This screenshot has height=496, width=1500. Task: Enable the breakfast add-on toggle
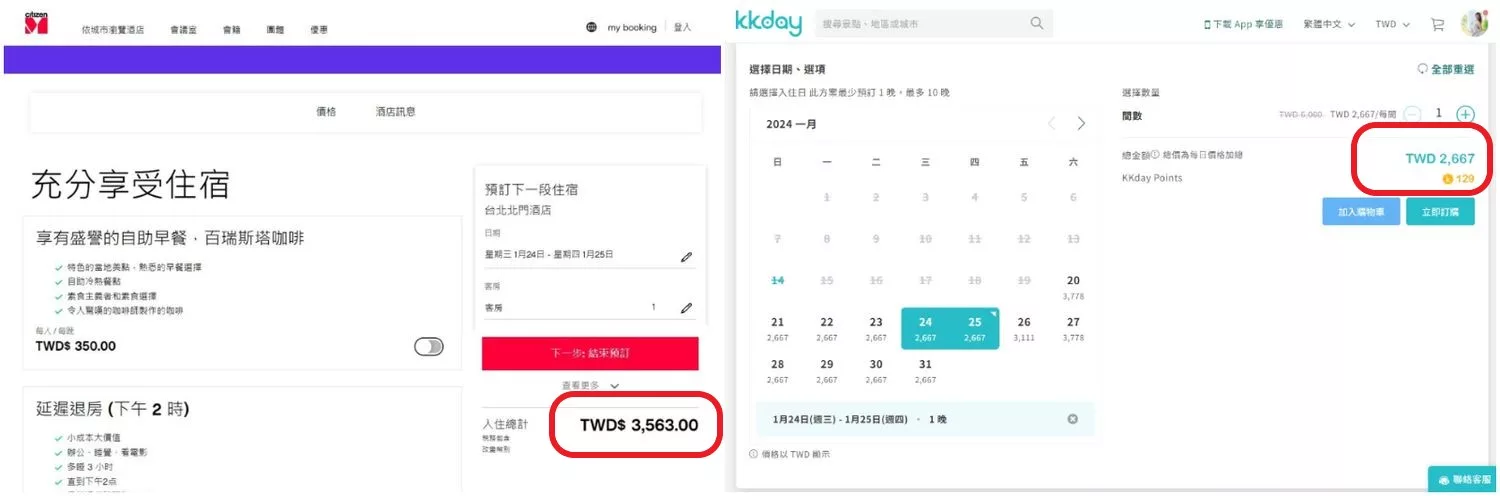pos(428,346)
